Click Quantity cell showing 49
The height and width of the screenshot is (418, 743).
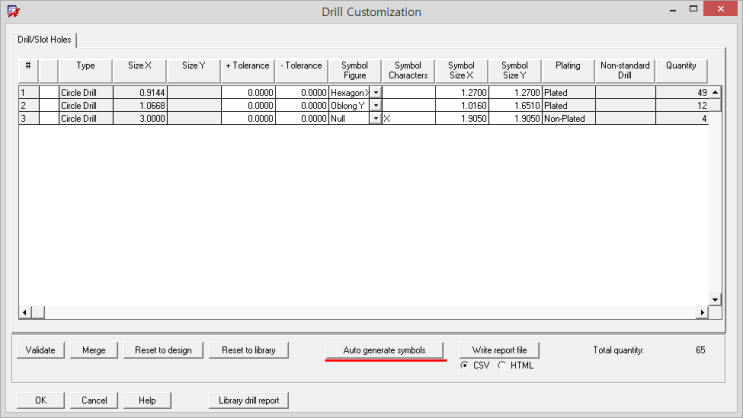coord(682,93)
